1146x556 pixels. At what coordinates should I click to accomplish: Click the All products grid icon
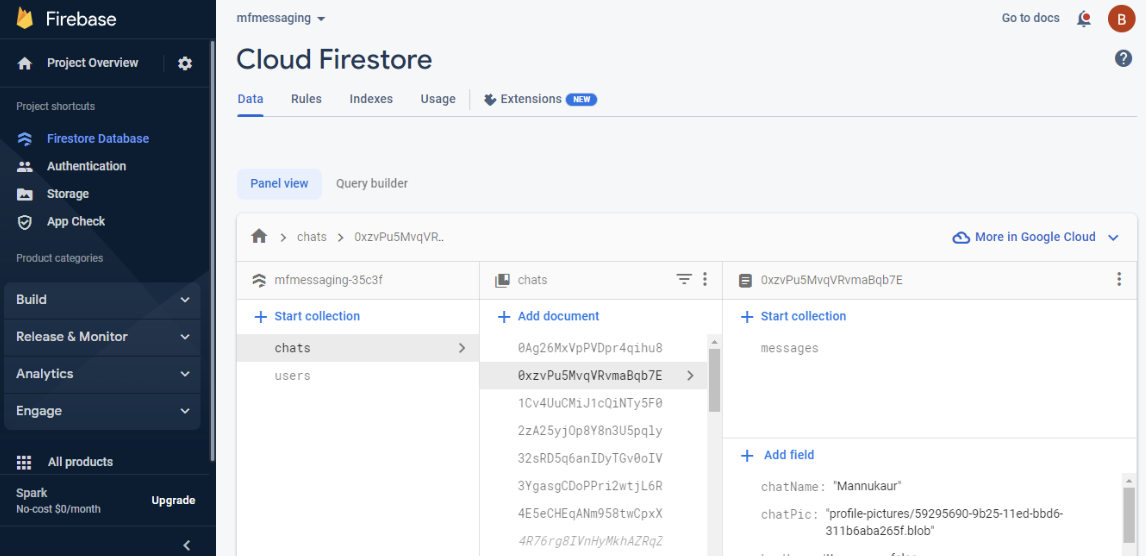tap(24, 462)
